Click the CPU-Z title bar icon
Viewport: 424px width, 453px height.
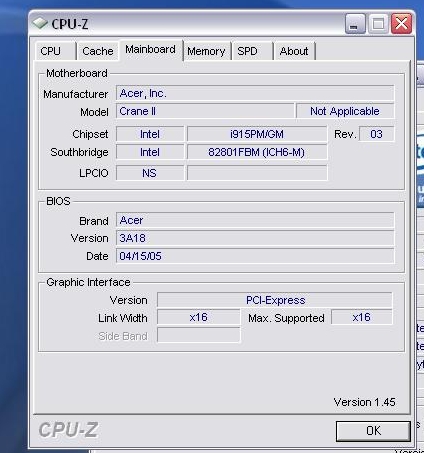point(40,23)
